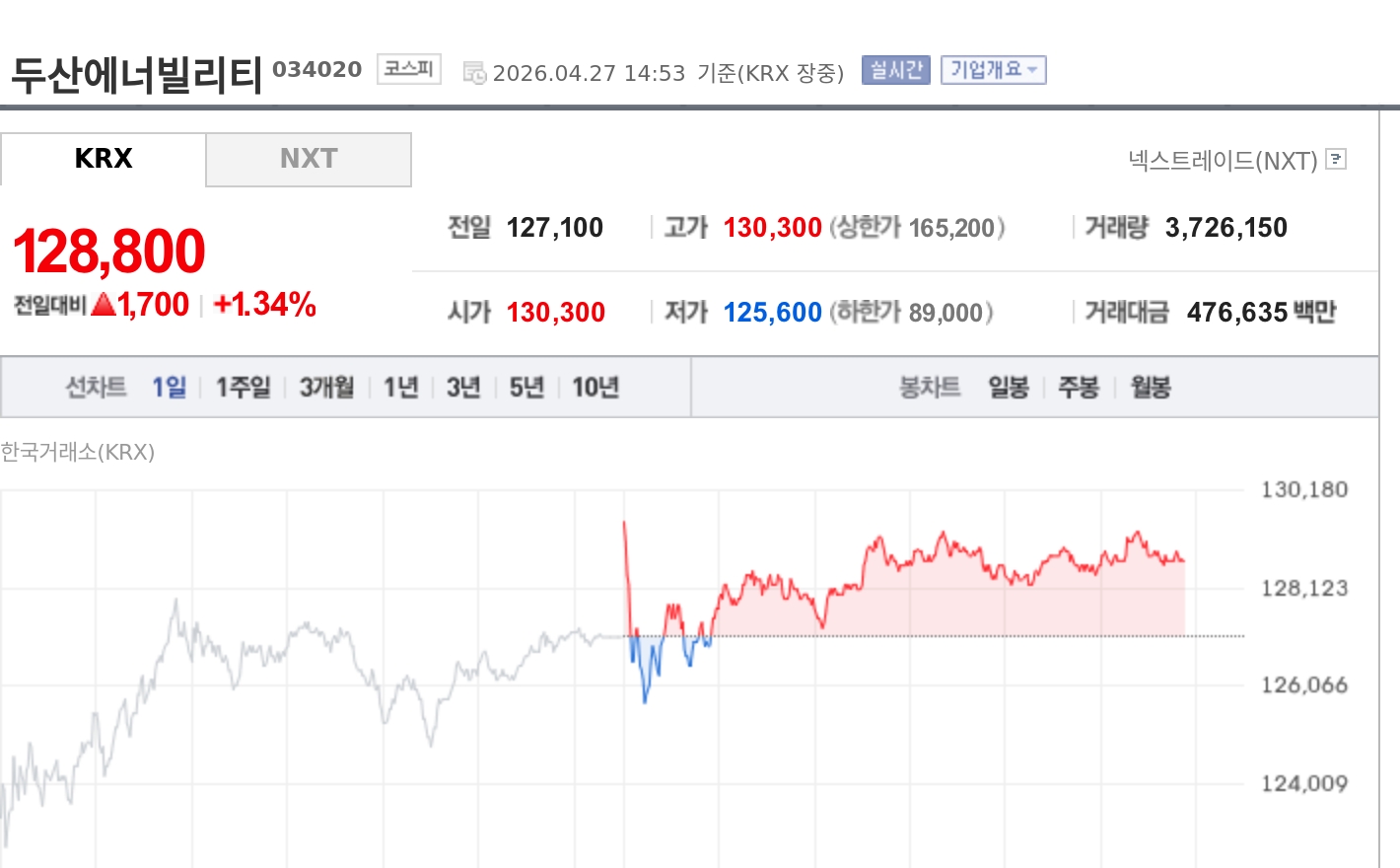Click the 실시간 real-time badge

(894, 70)
